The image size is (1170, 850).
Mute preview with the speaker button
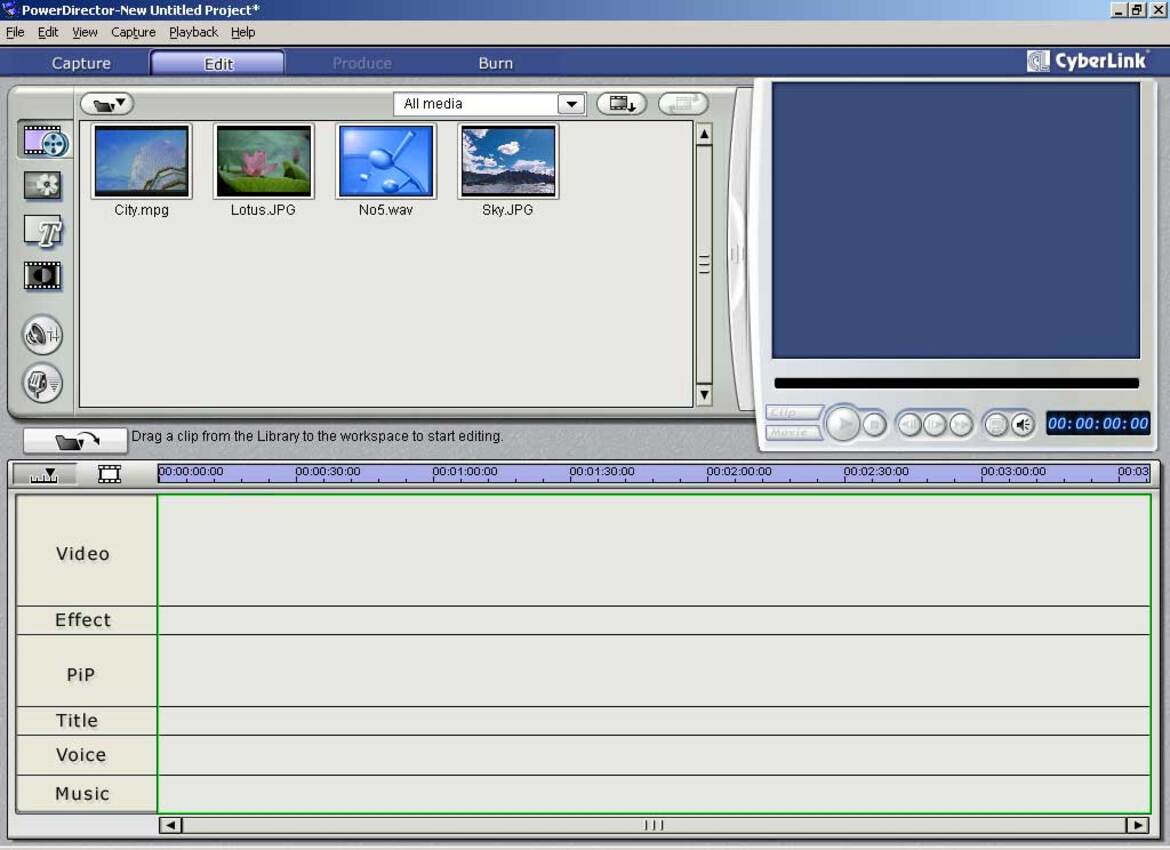(1022, 425)
